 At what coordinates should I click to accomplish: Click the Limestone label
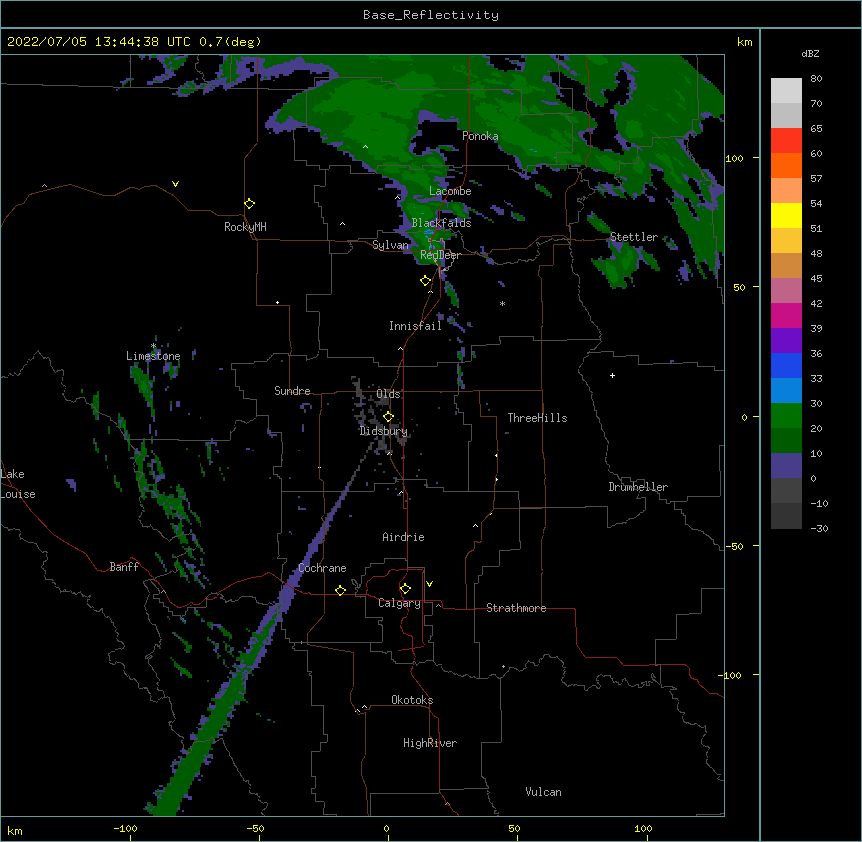153,356
